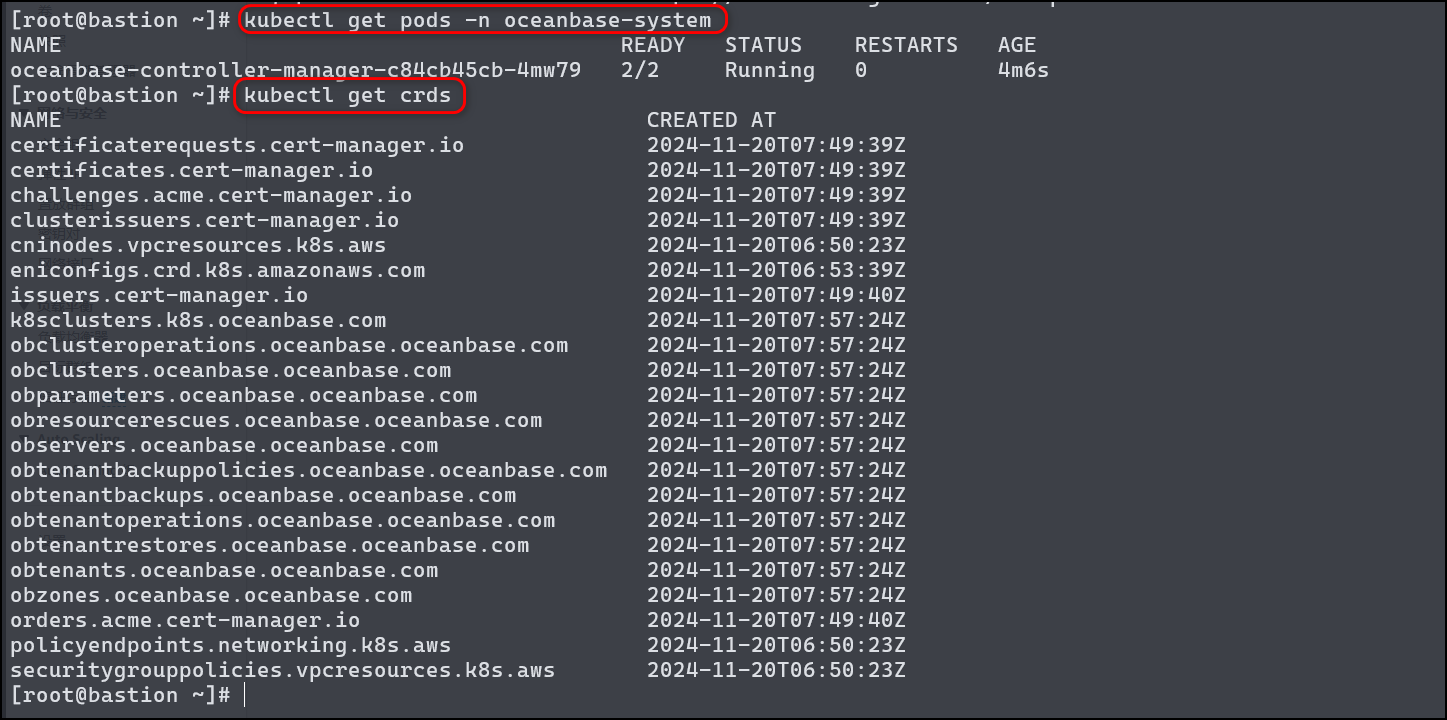Select certificates.cert-manager.io row text
Screen dimensions: 1447x720
pyautogui.click(x=192, y=170)
